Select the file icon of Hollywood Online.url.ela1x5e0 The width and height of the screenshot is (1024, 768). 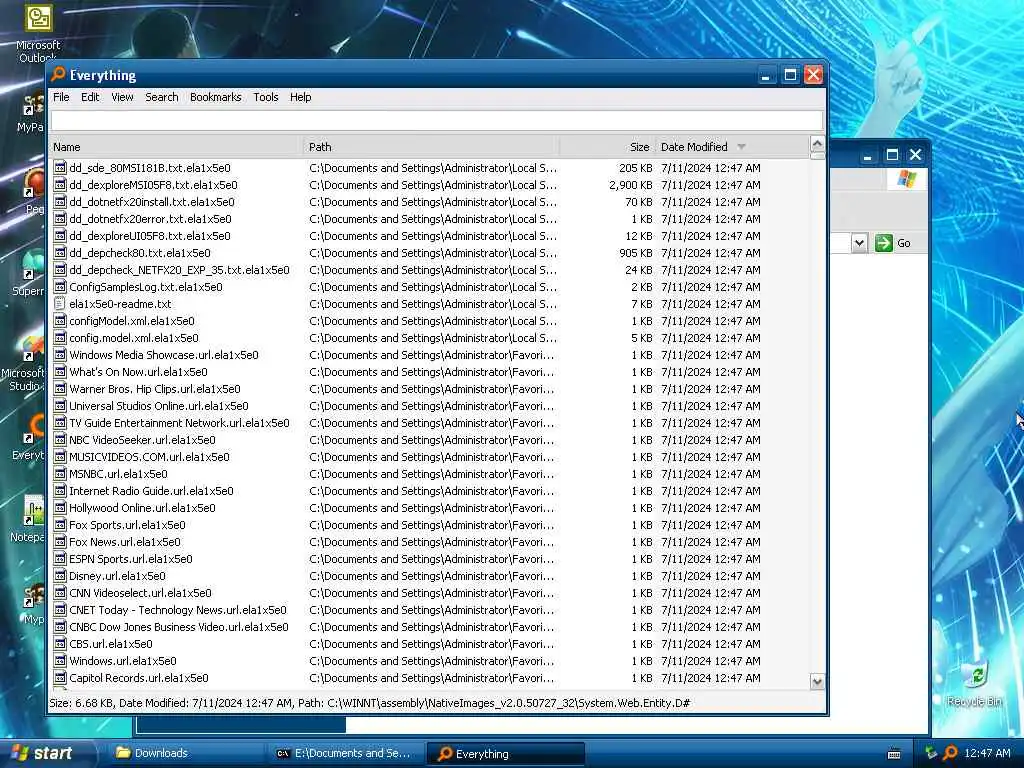(60, 507)
